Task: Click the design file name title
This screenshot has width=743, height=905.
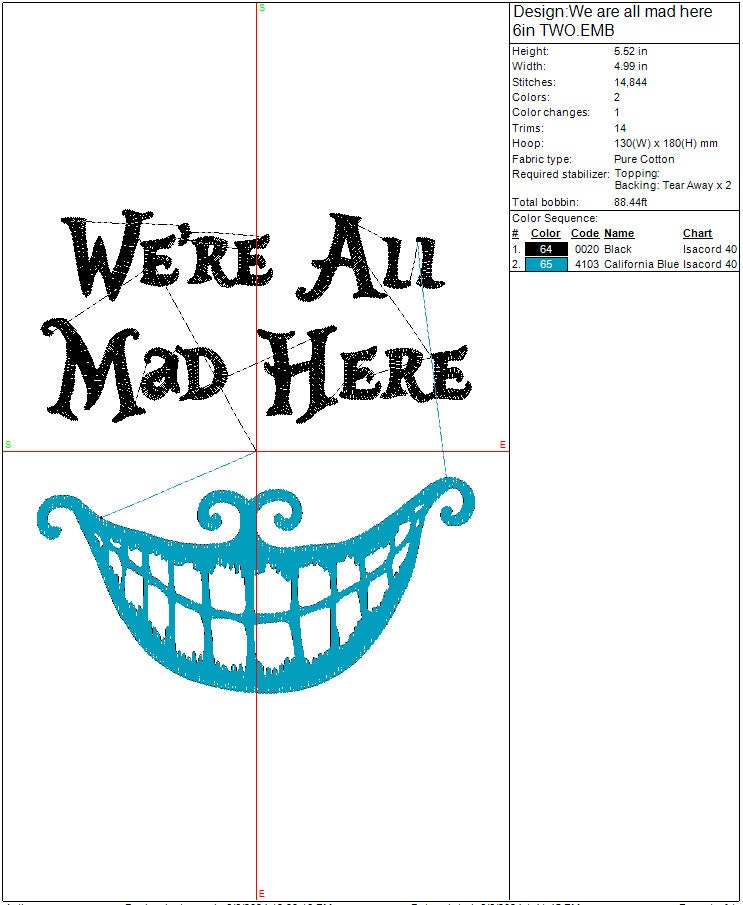Action: pos(612,21)
